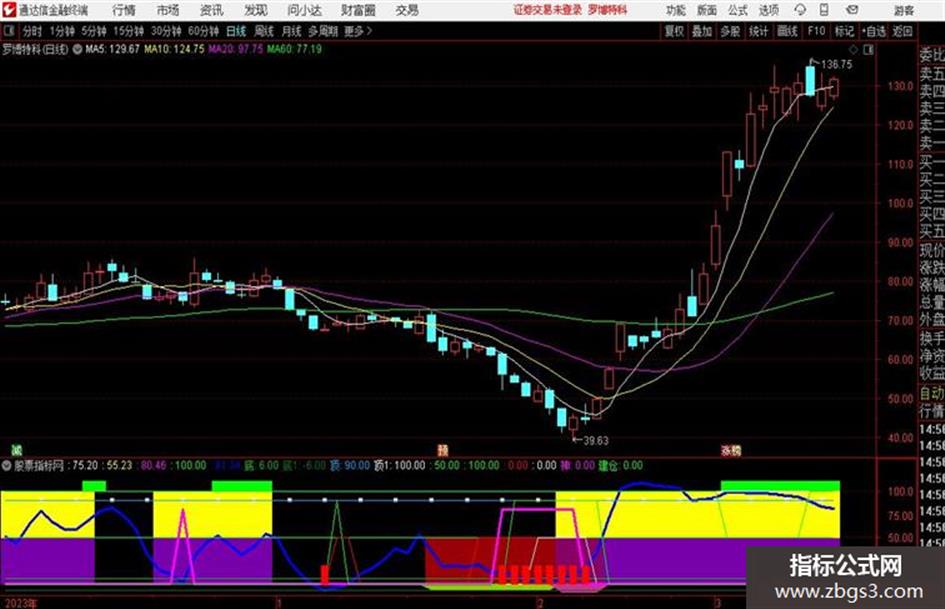Click the MA20: 97.75 label
Screen dimensions: 945x609
click(x=236, y=49)
